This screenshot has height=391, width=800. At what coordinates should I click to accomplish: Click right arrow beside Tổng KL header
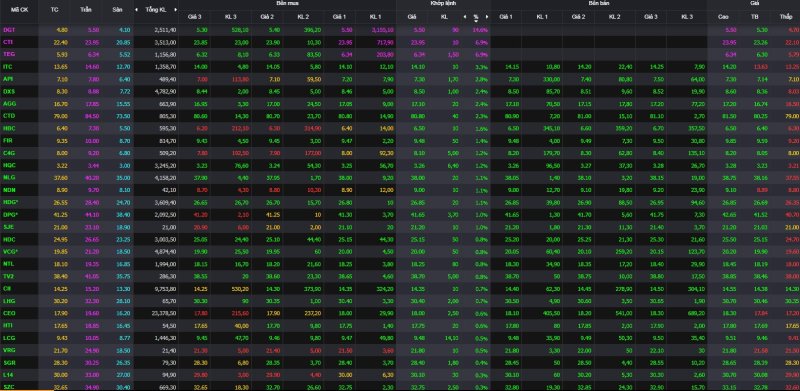point(176,10)
